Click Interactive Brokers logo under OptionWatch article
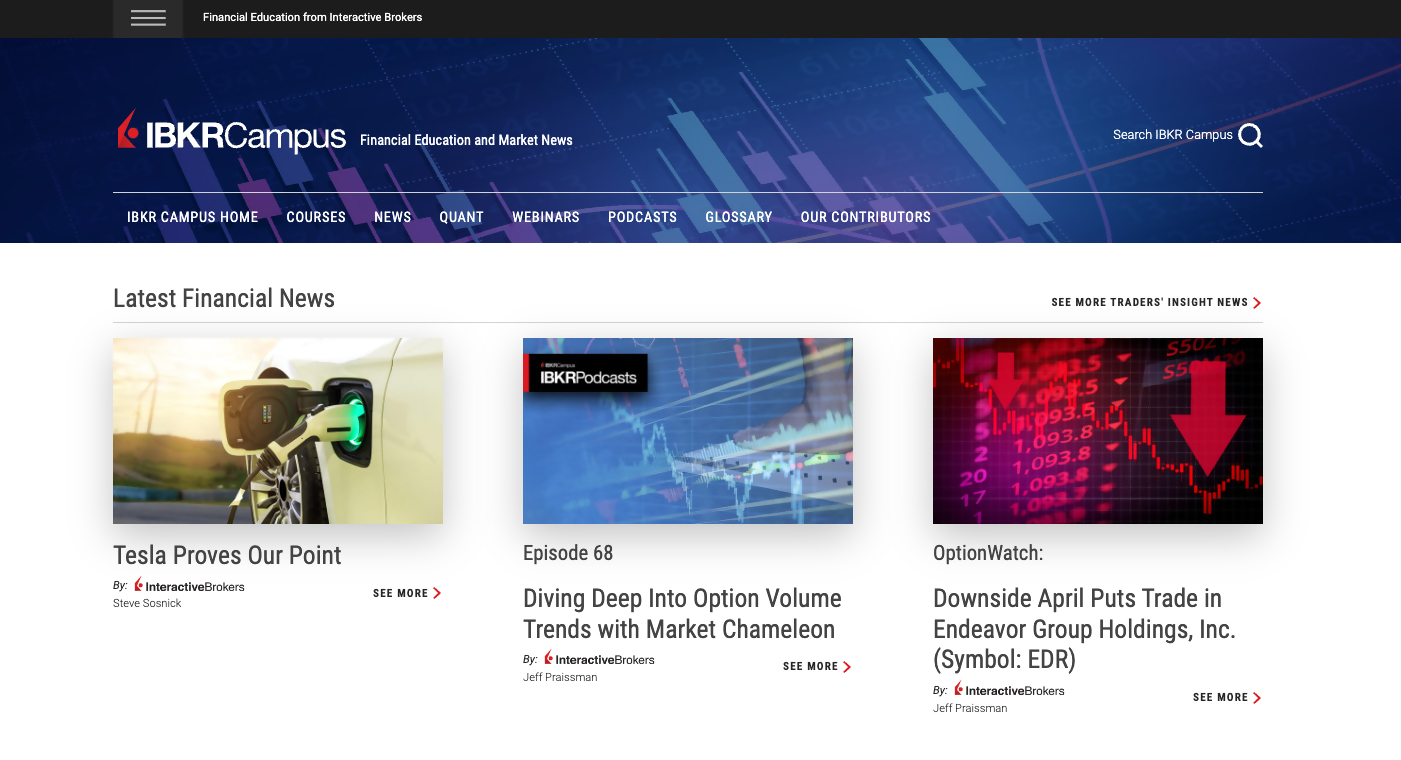This screenshot has height=760, width=1401. coord(1009,690)
